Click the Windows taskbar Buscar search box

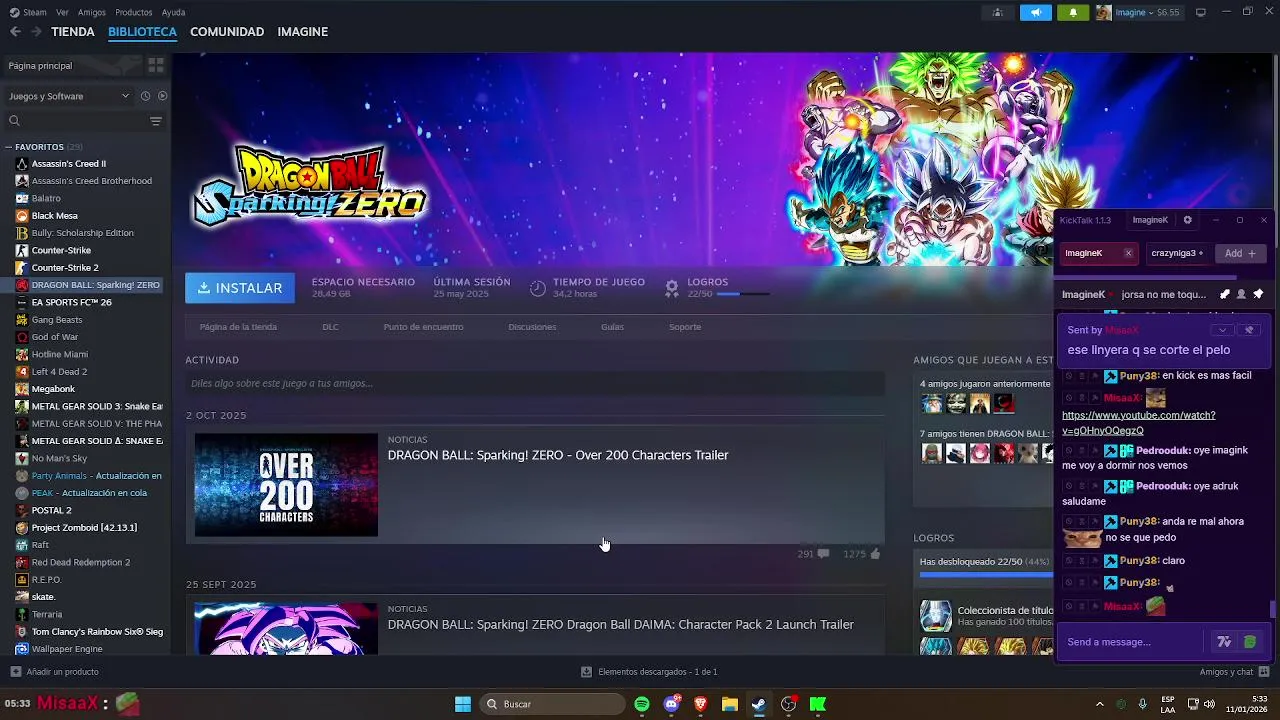[553, 704]
